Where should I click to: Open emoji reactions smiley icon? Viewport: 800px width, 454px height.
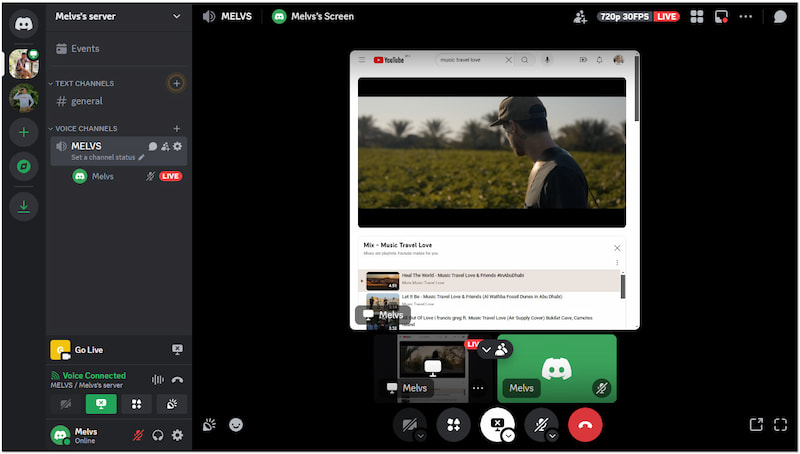click(x=236, y=424)
